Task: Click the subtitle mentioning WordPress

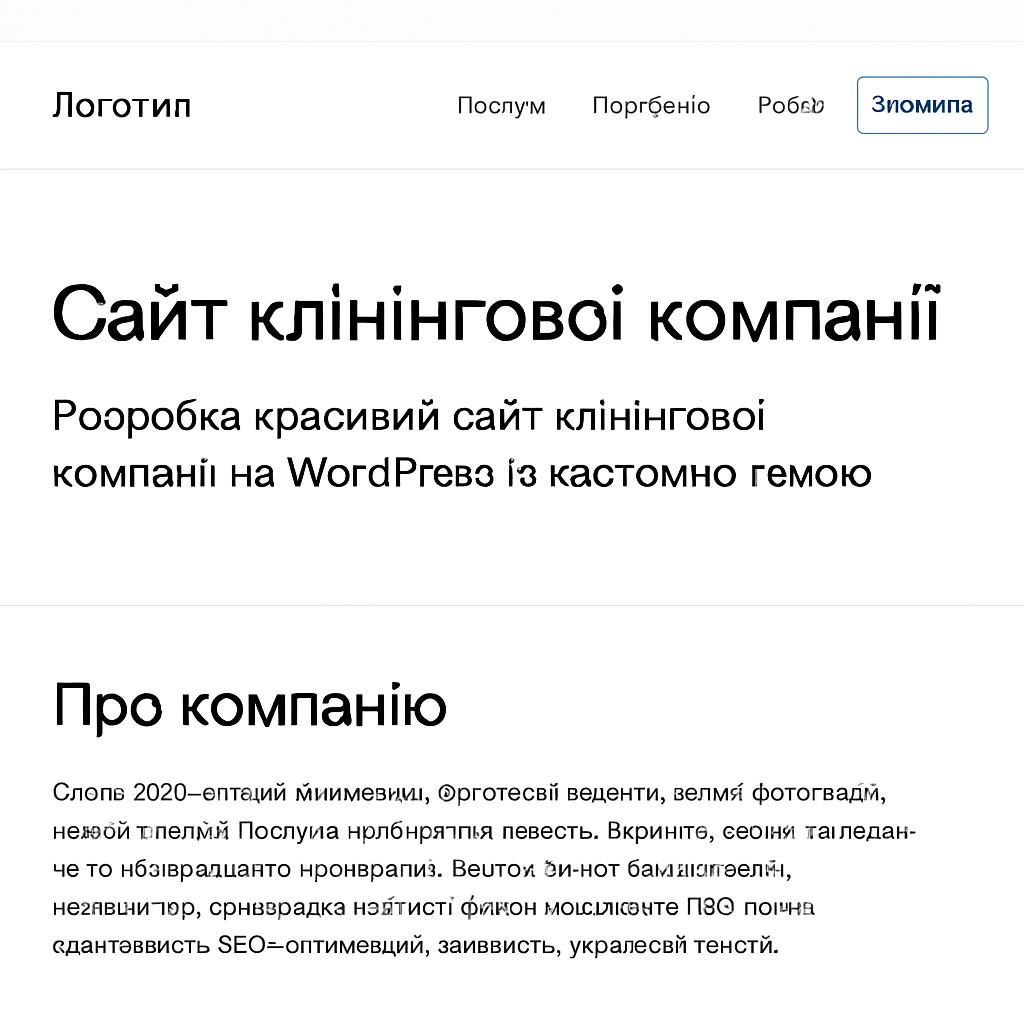Action: [x=462, y=444]
